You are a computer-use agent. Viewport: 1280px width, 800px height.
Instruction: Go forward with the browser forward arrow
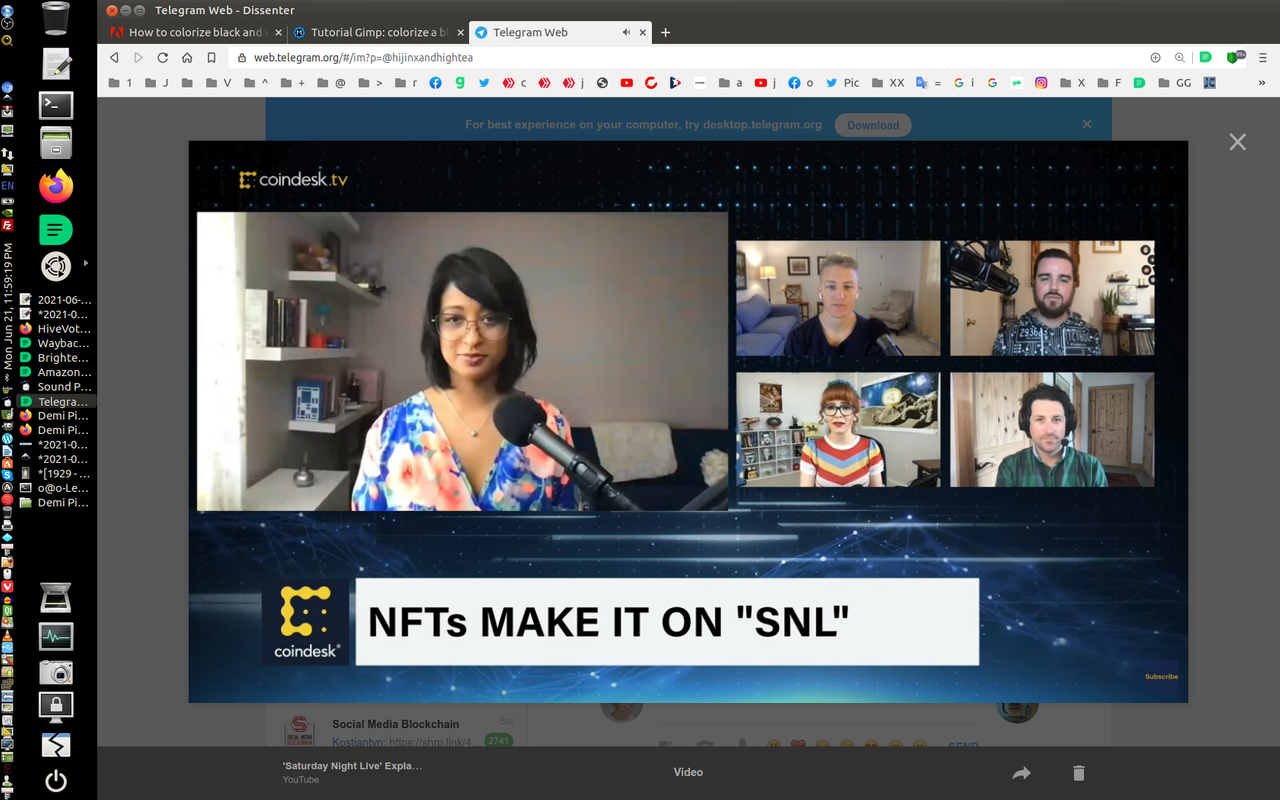[x=138, y=58]
